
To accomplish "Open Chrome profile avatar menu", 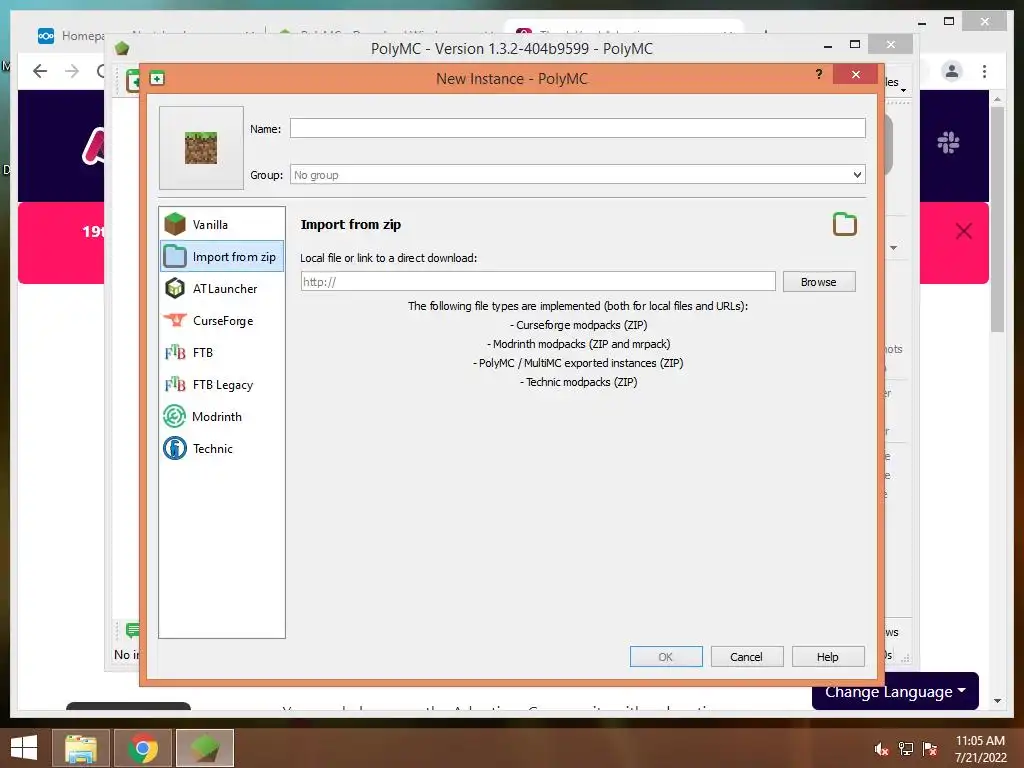I will (952, 71).
